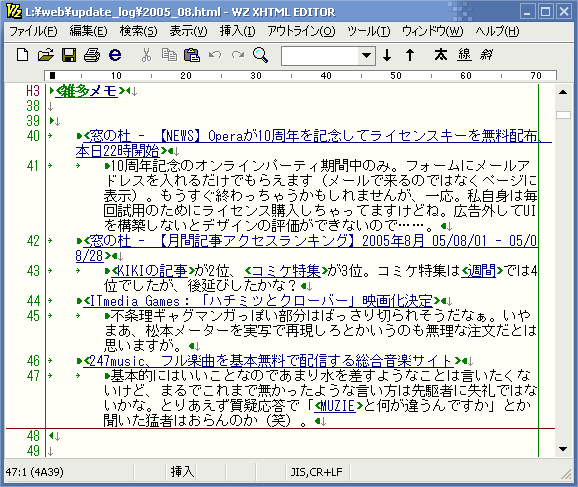Open the ヘルプ(H) menu

coord(497,31)
